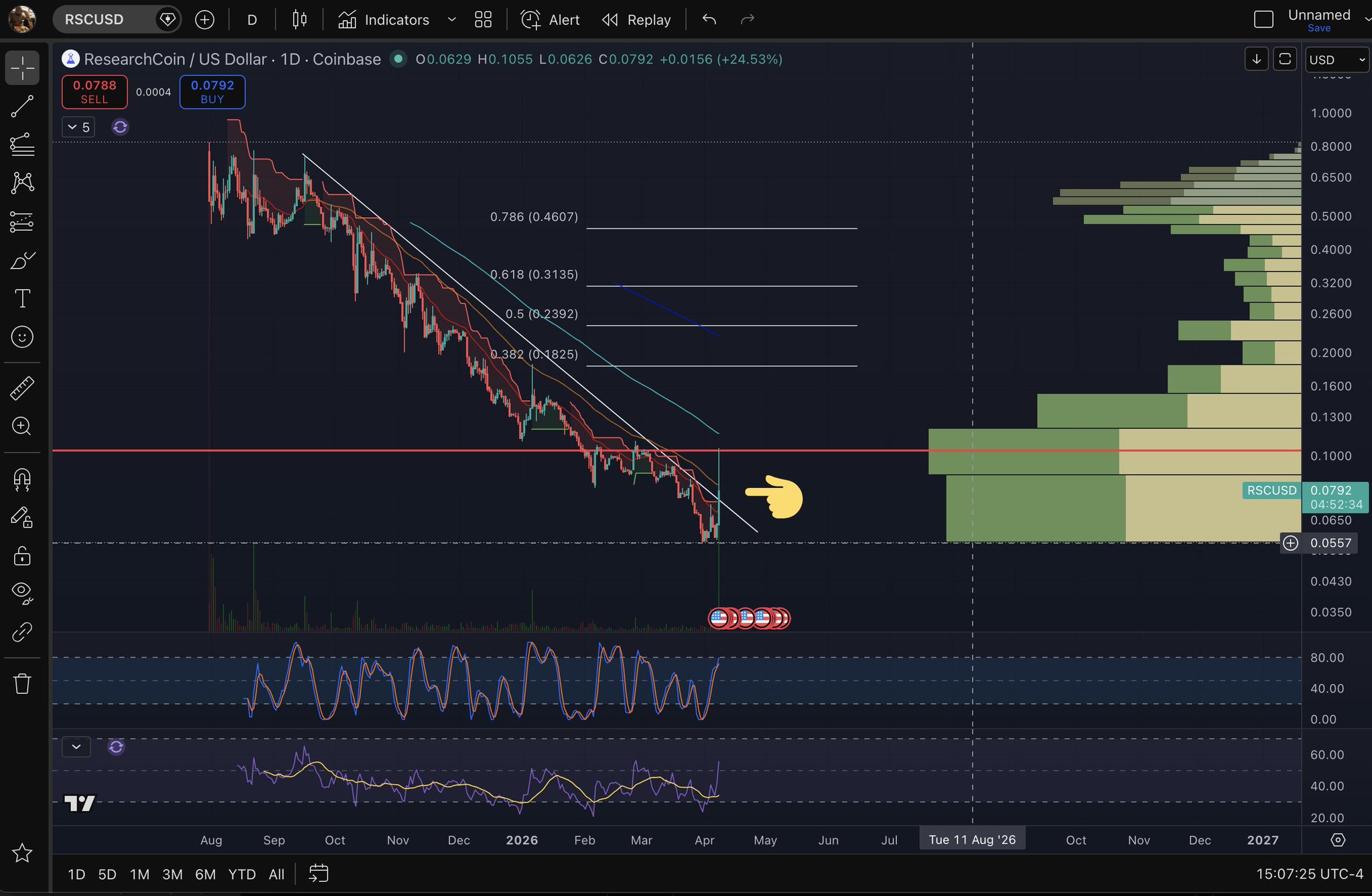The image size is (1372, 896).
Task: Select the trend line drawing tool
Action: tap(22, 106)
